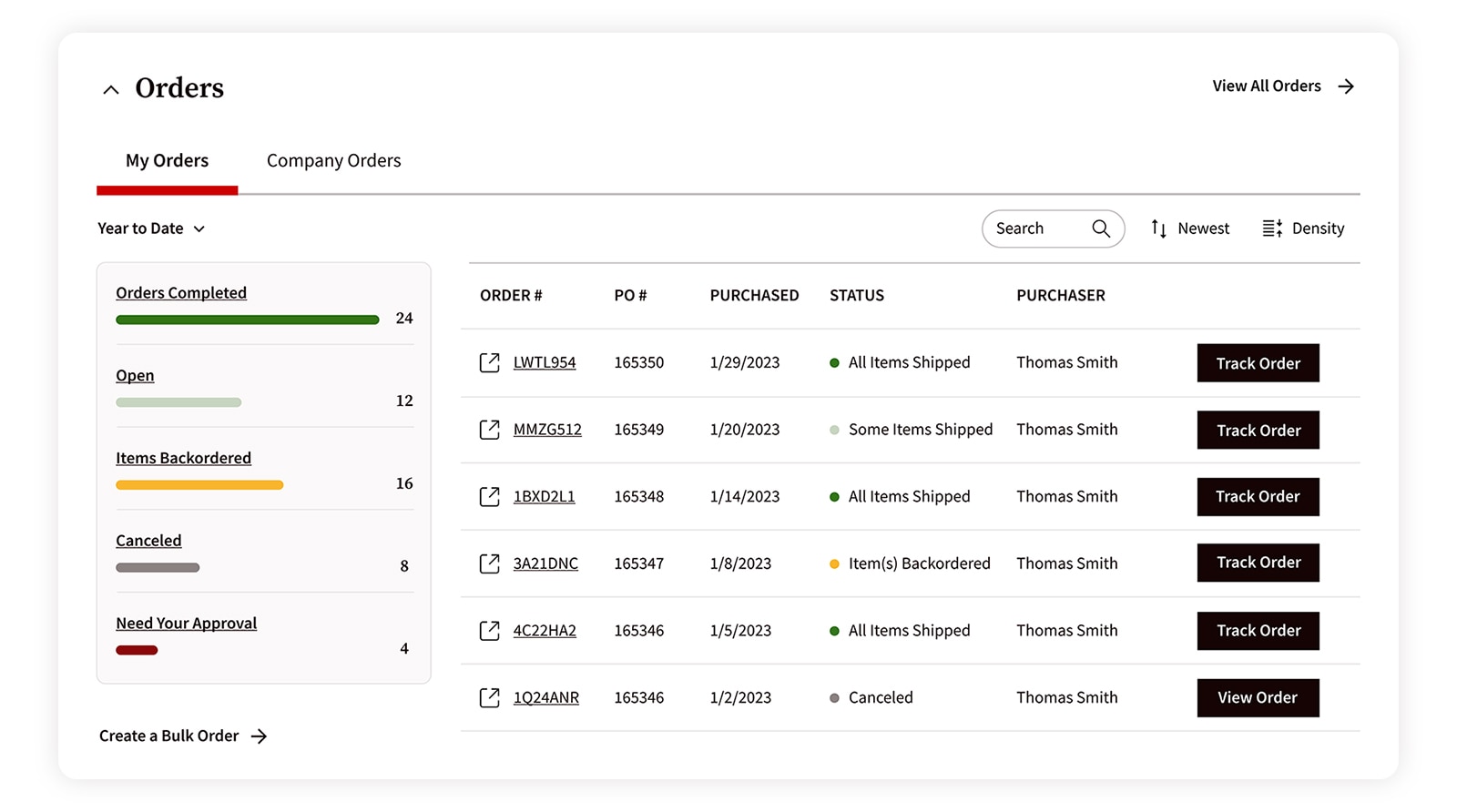The image size is (1457, 812).
Task: Switch to the Company Orders tab
Action: point(333,161)
